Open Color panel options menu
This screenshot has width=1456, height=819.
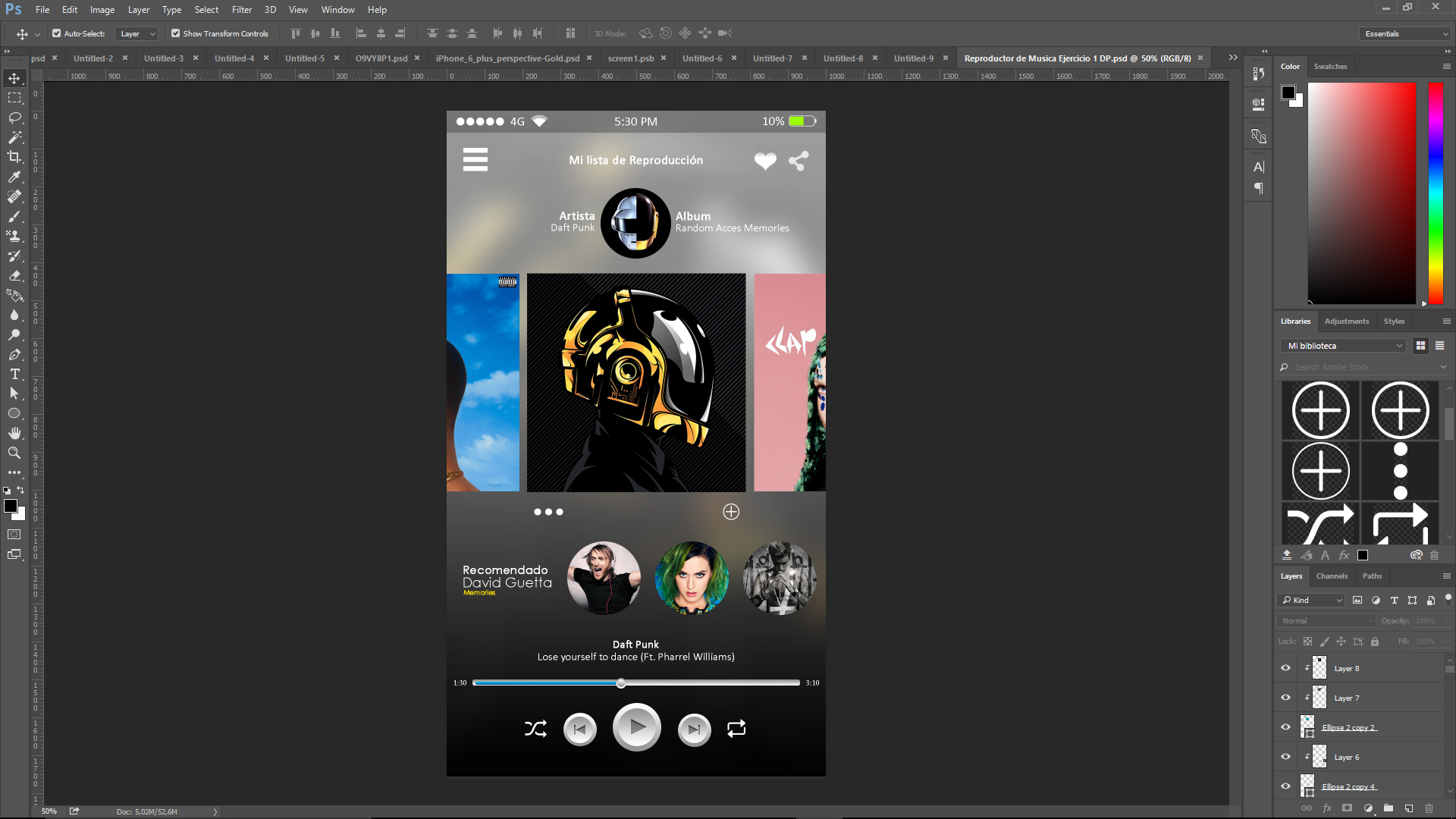pos(1446,67)
